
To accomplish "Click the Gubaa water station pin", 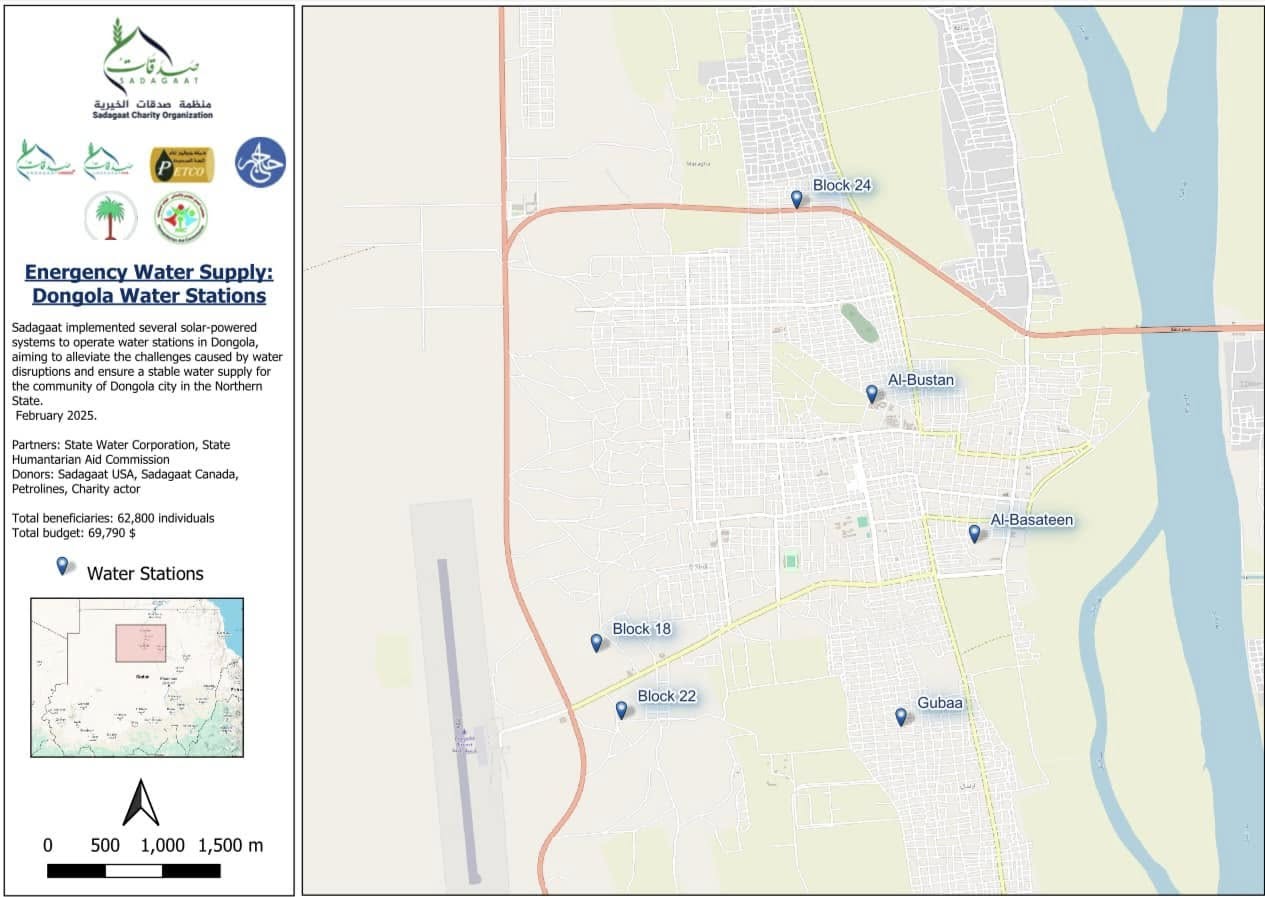I will tap(901, 717).
